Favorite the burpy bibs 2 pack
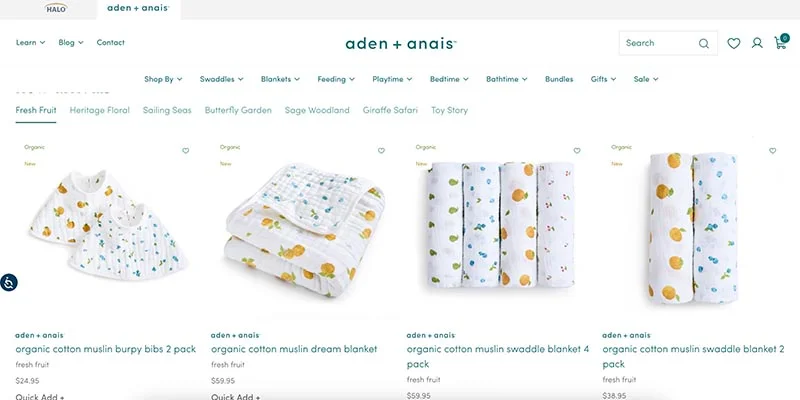Image resolution: width=800 pixels, height=400 pixels. 186,151
